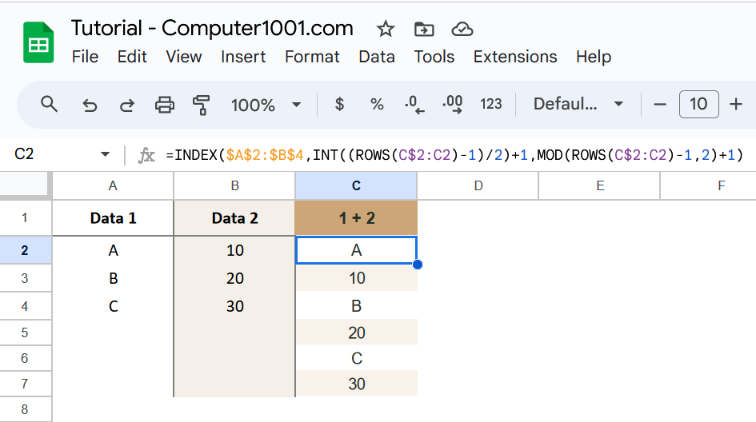This screenshot has width=756, height=422.
Task: Open the Edit menu
Action: tap(132, 57)
